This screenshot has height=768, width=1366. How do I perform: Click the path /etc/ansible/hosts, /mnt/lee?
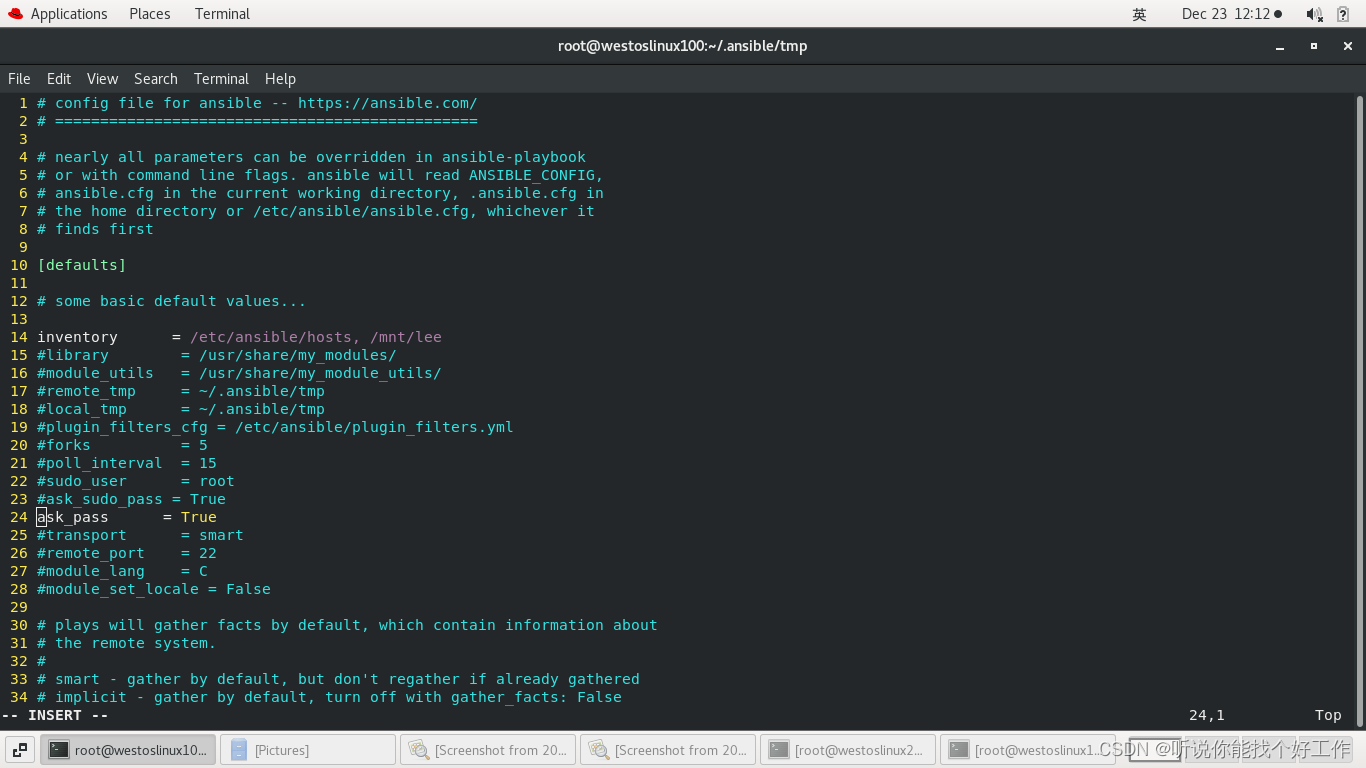pos(315,337)
